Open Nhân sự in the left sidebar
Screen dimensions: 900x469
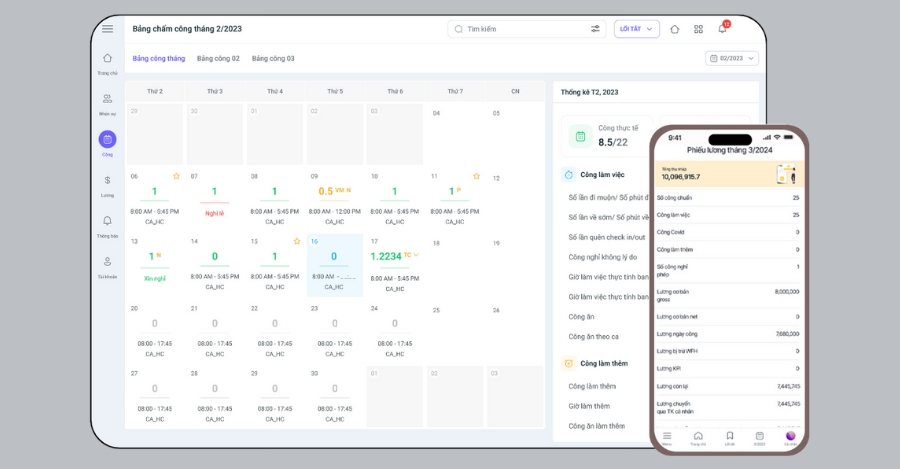point(107,101)
